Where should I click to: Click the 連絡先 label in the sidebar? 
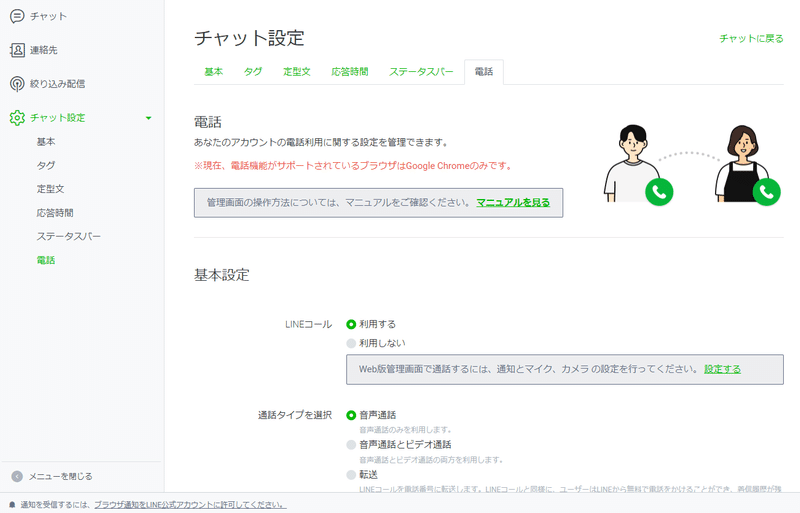coord(43,50)
